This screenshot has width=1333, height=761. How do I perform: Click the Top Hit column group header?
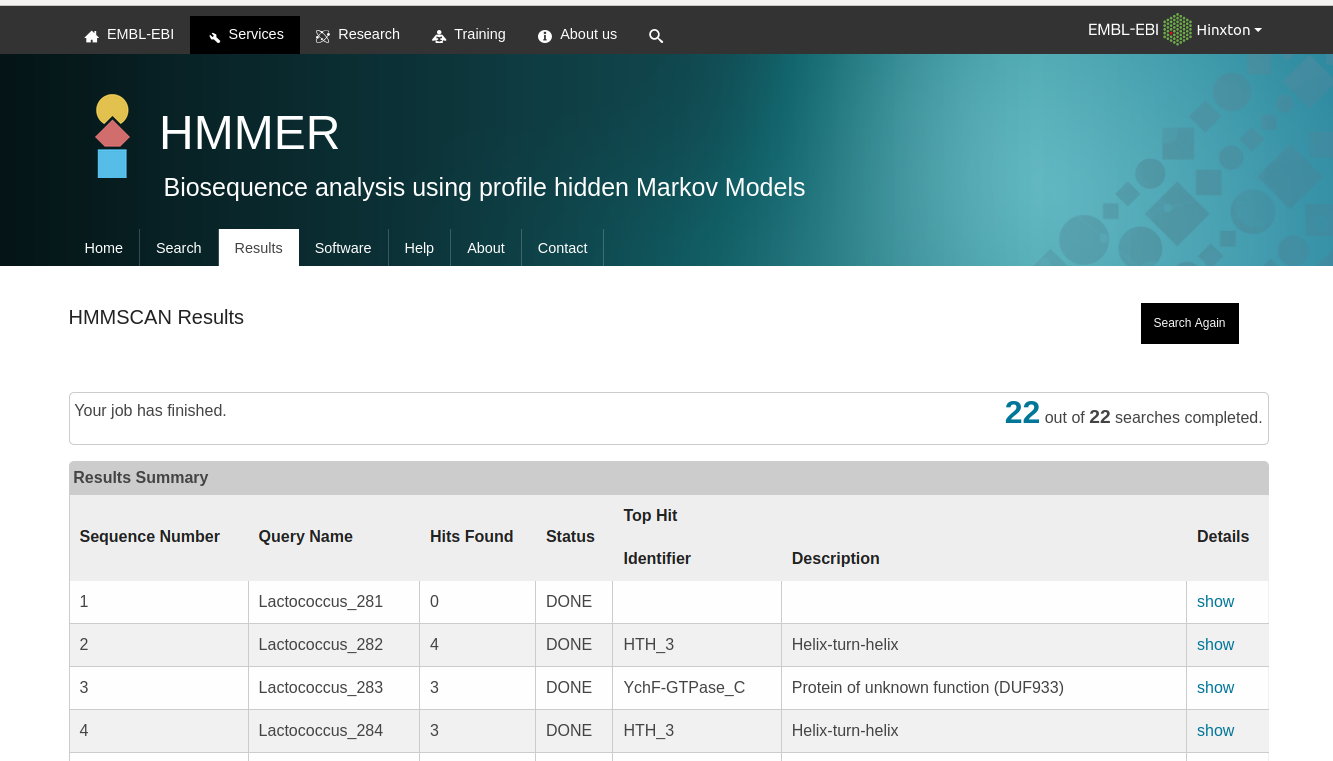point(650,516)
